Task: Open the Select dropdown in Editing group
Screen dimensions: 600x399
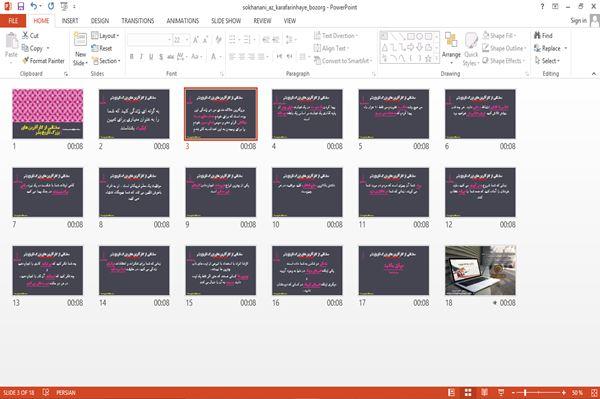Action: (x=547, y=61)
